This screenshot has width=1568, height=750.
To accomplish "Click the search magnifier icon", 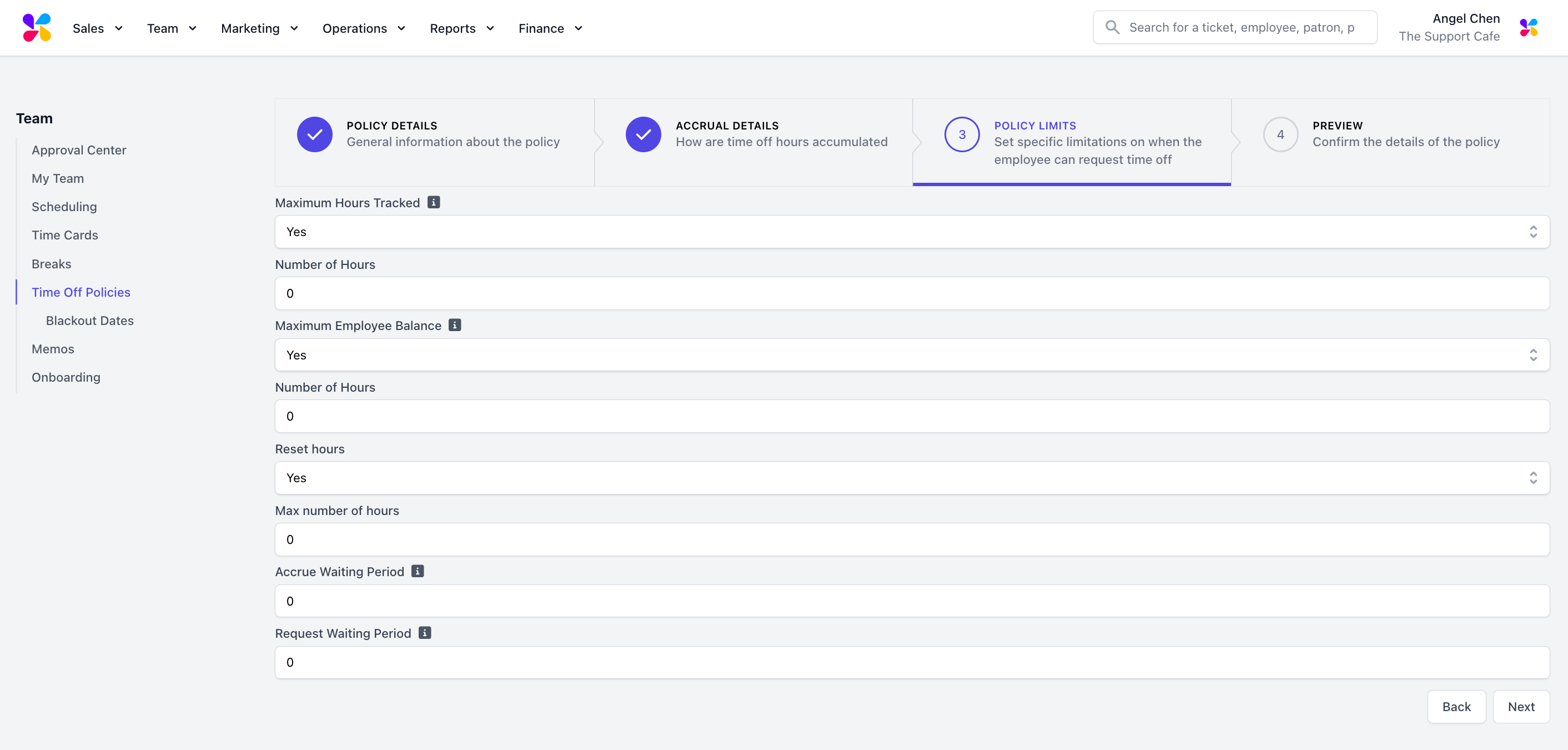I will pos(1112,27).
